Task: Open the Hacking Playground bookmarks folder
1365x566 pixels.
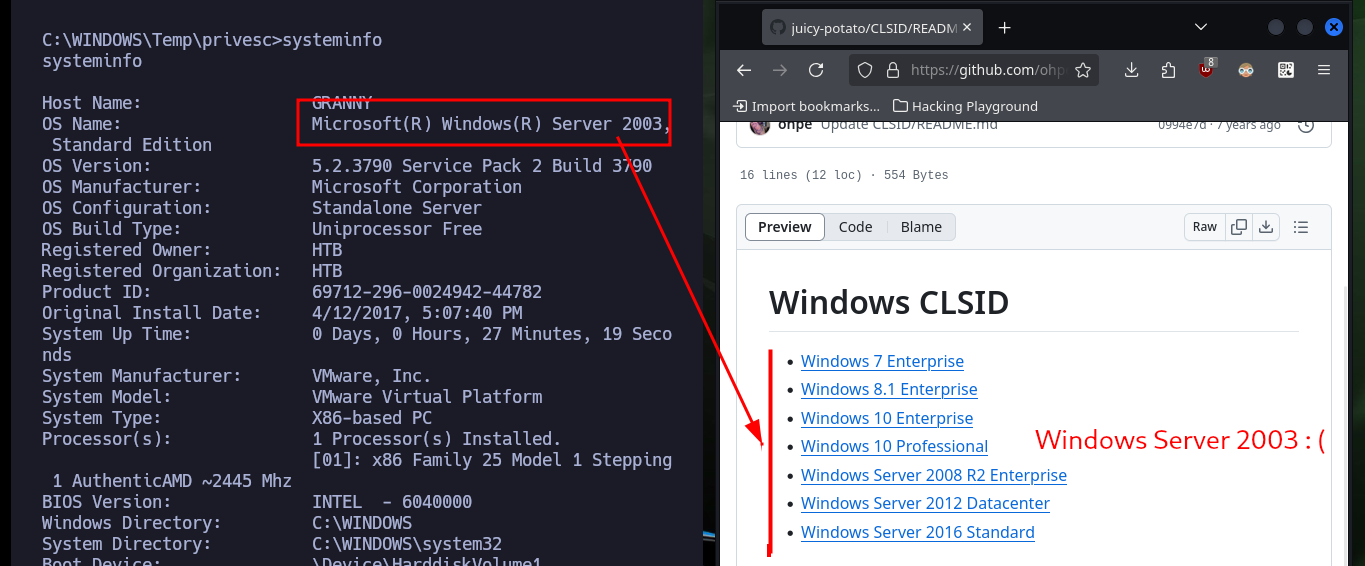Action: [x=965, y=106]
